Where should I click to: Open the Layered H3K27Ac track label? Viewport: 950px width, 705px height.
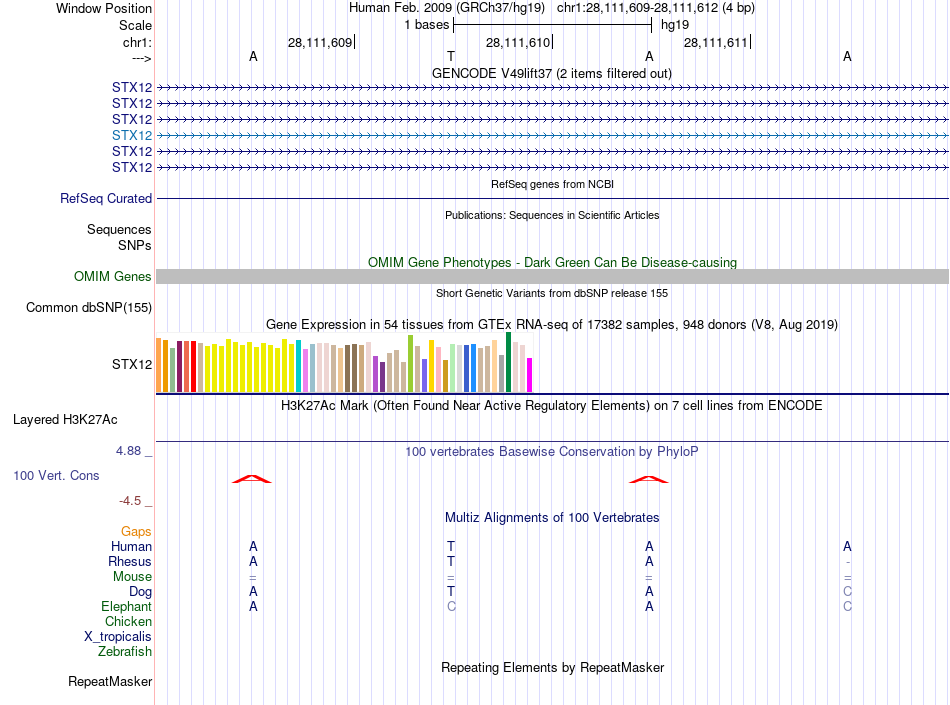[x=65, y=420]
